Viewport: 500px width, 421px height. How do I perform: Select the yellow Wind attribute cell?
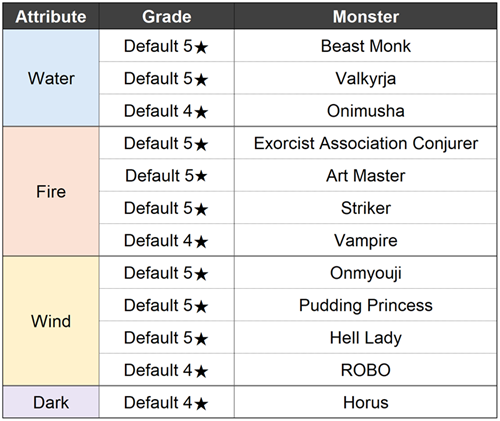[51, 321]
